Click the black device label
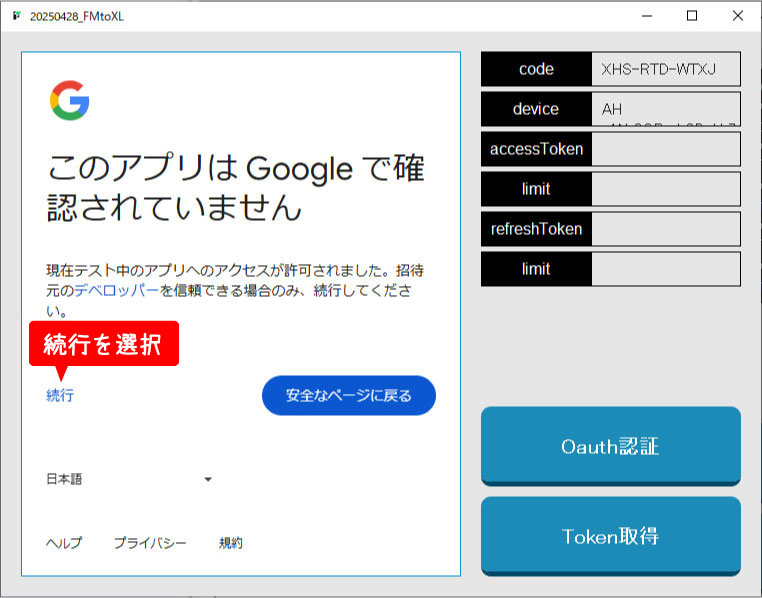The image size is (762, 598). coord(537,109)
